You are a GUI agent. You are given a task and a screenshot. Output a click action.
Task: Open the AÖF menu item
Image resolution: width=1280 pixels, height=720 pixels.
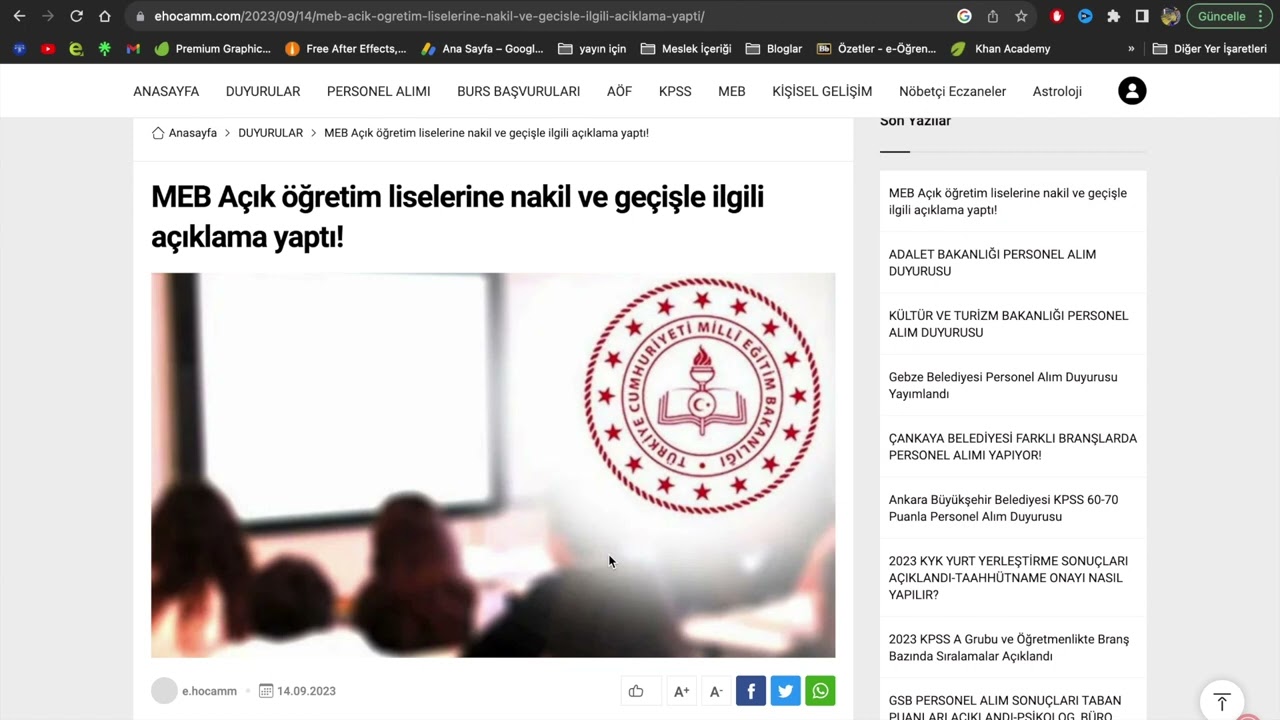(x=619, y=91)
